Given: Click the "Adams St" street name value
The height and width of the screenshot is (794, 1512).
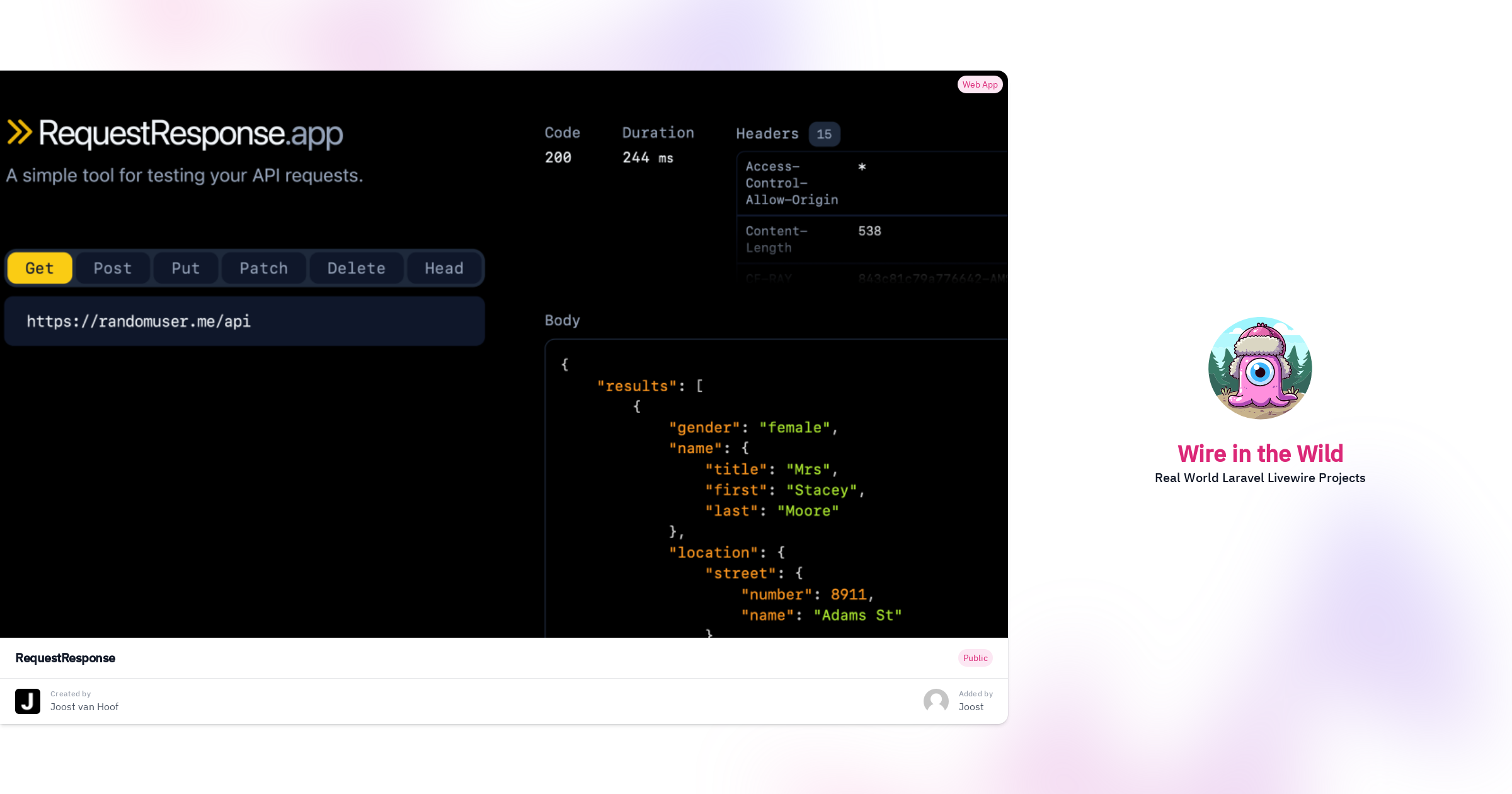Looking at the screenshot, I should tap(857, 615).
